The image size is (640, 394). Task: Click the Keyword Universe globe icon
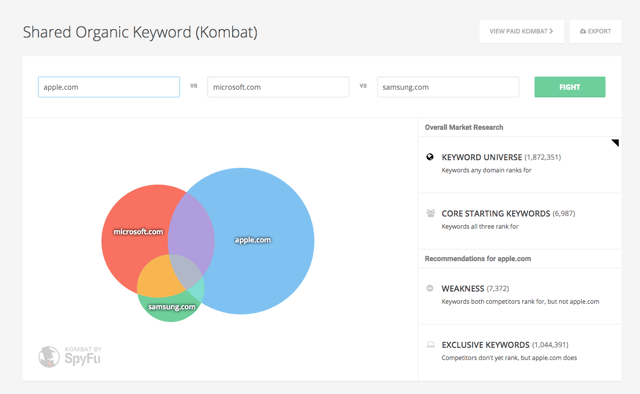430,157
